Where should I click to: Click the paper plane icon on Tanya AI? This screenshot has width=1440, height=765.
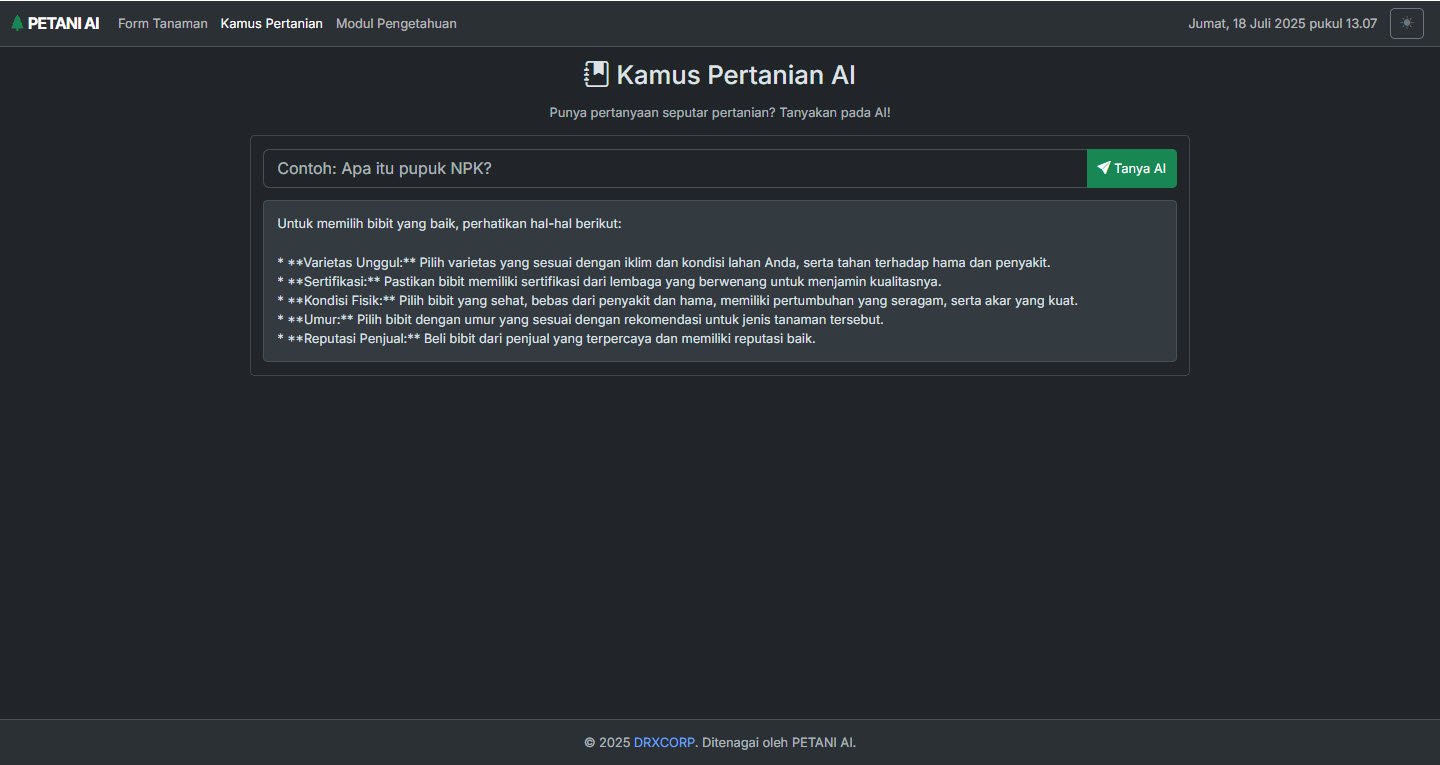pyautogui.click(x=1103, y=168)
